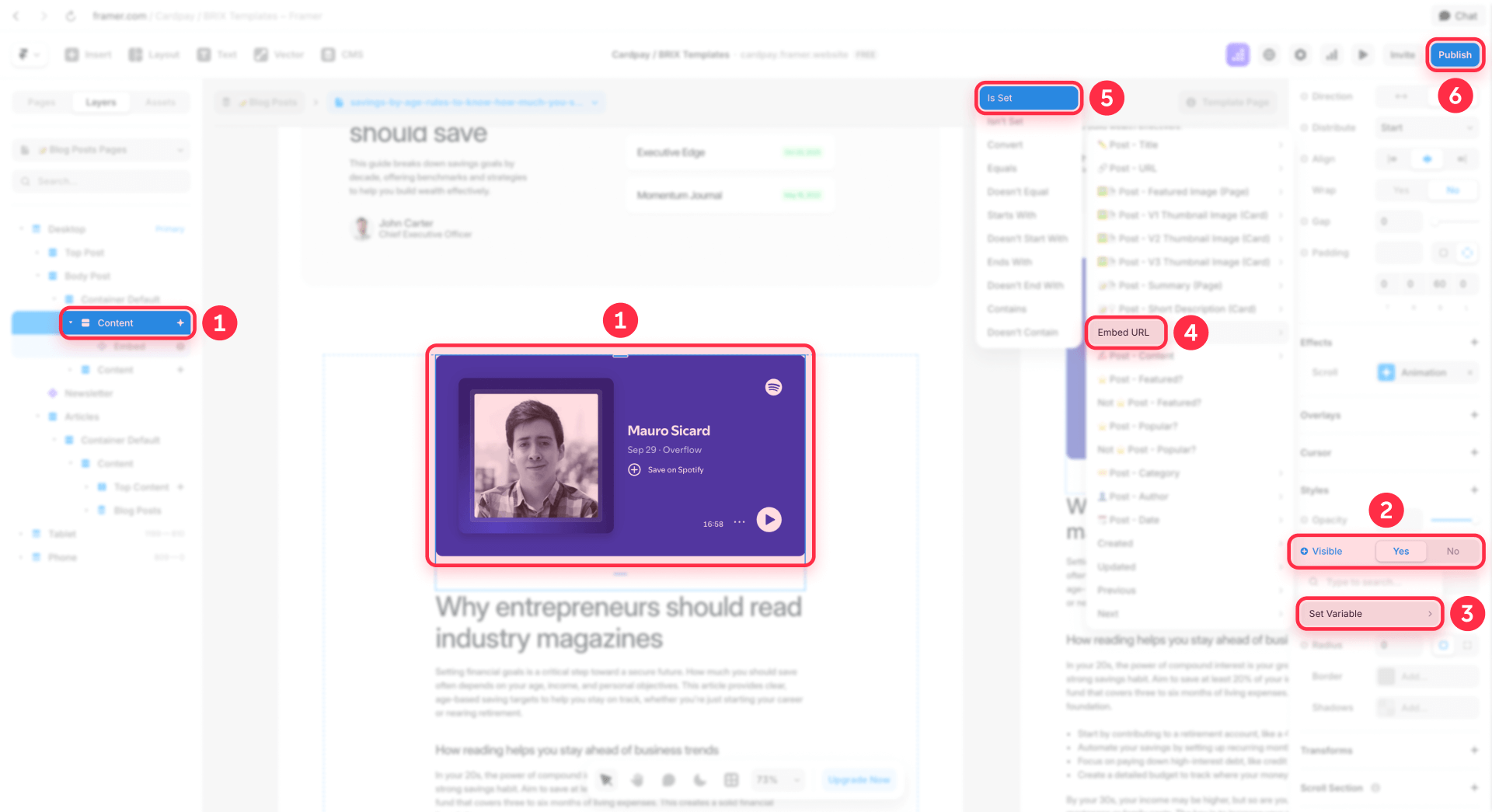Image resolution: width=1492 pixels, height=812 pixels.
Task: Collapse the Body Post layer
Action: click(37, 276)
